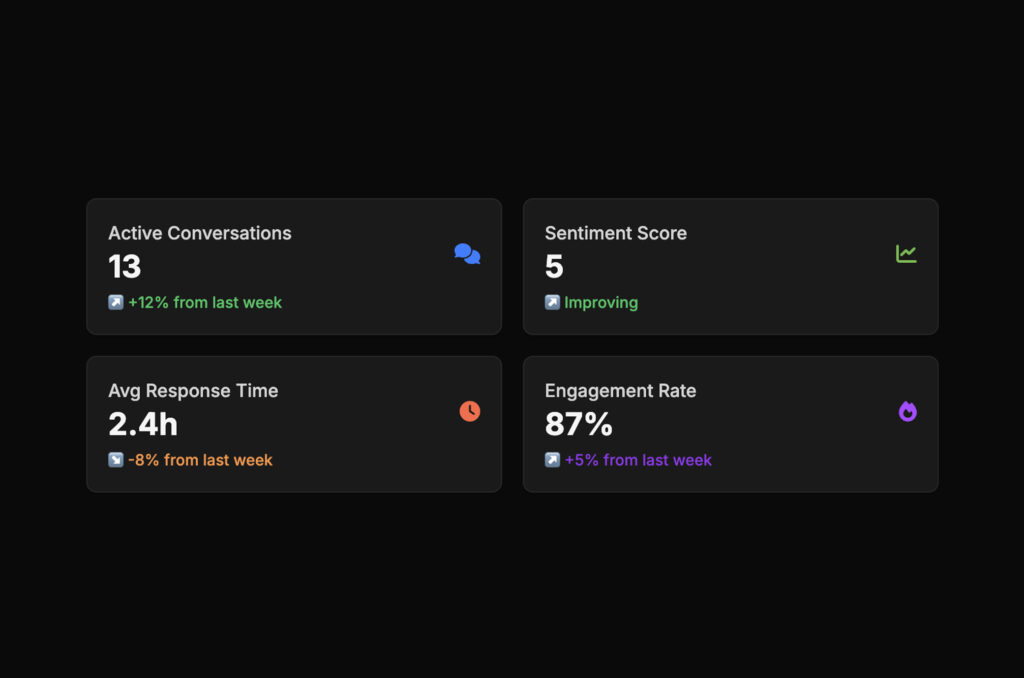Viewport: 1024px width, 678px height.
Task: Click the 2.4h response time value
Action: point(143,425)
